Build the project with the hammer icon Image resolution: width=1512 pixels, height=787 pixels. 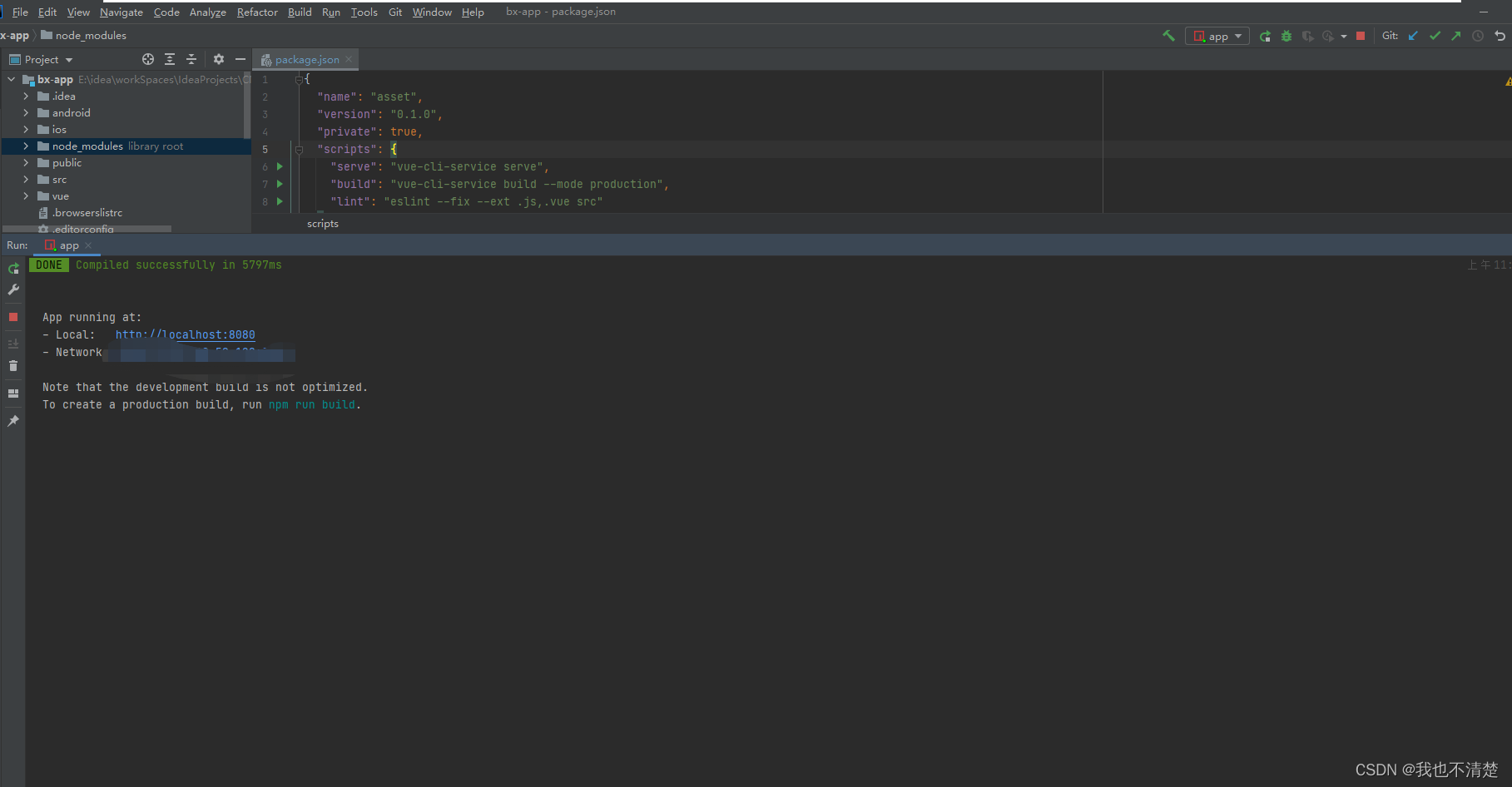(1168, 36)
